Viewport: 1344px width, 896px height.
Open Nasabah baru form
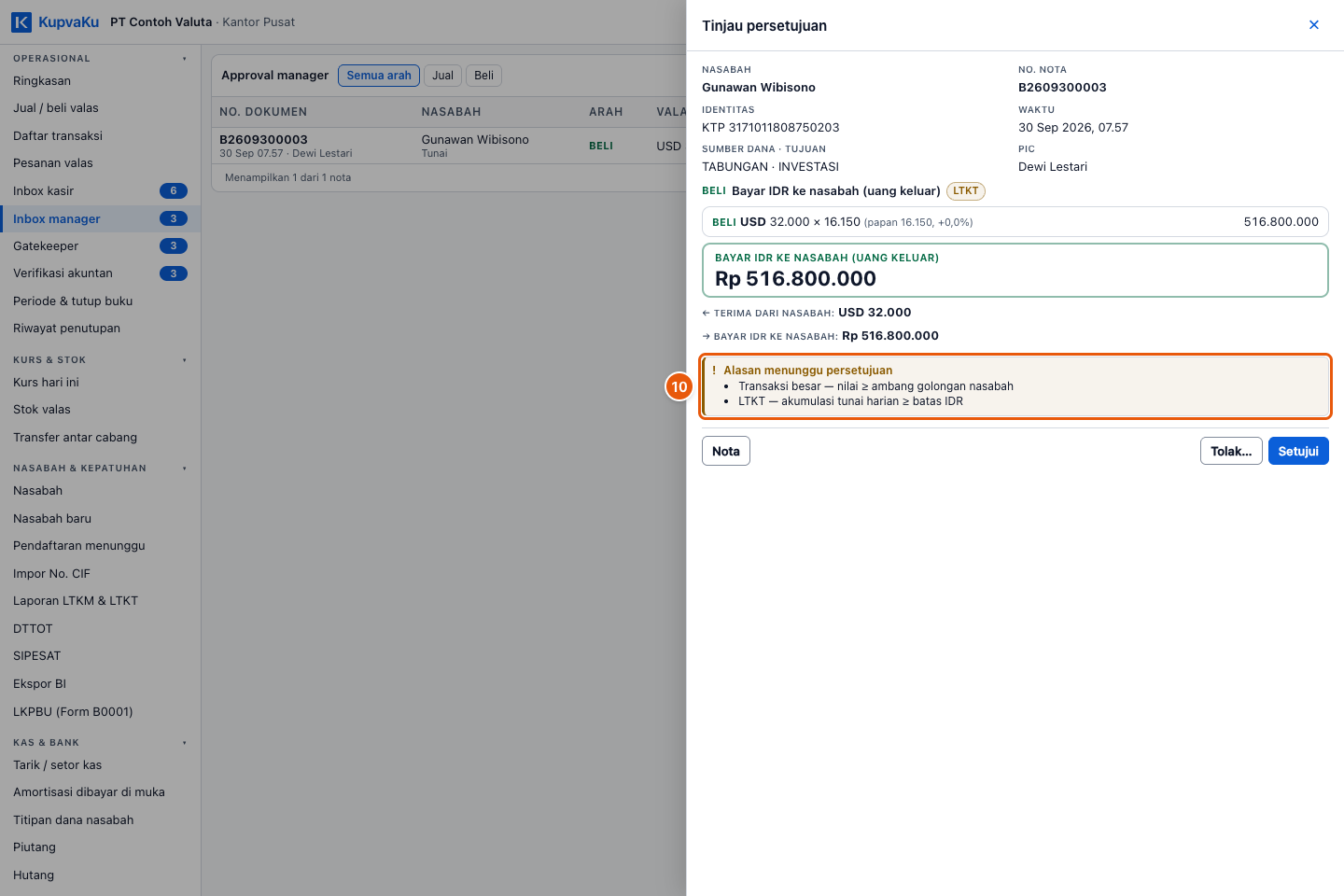pos(100,519)
